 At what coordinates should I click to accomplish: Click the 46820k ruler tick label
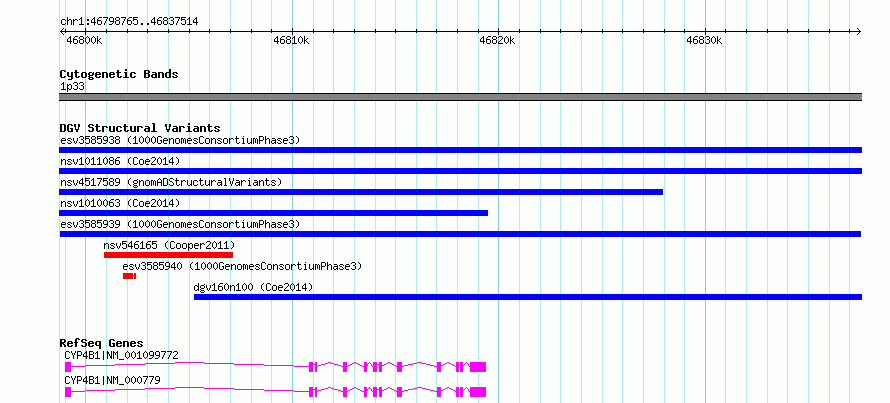[497, 40]
